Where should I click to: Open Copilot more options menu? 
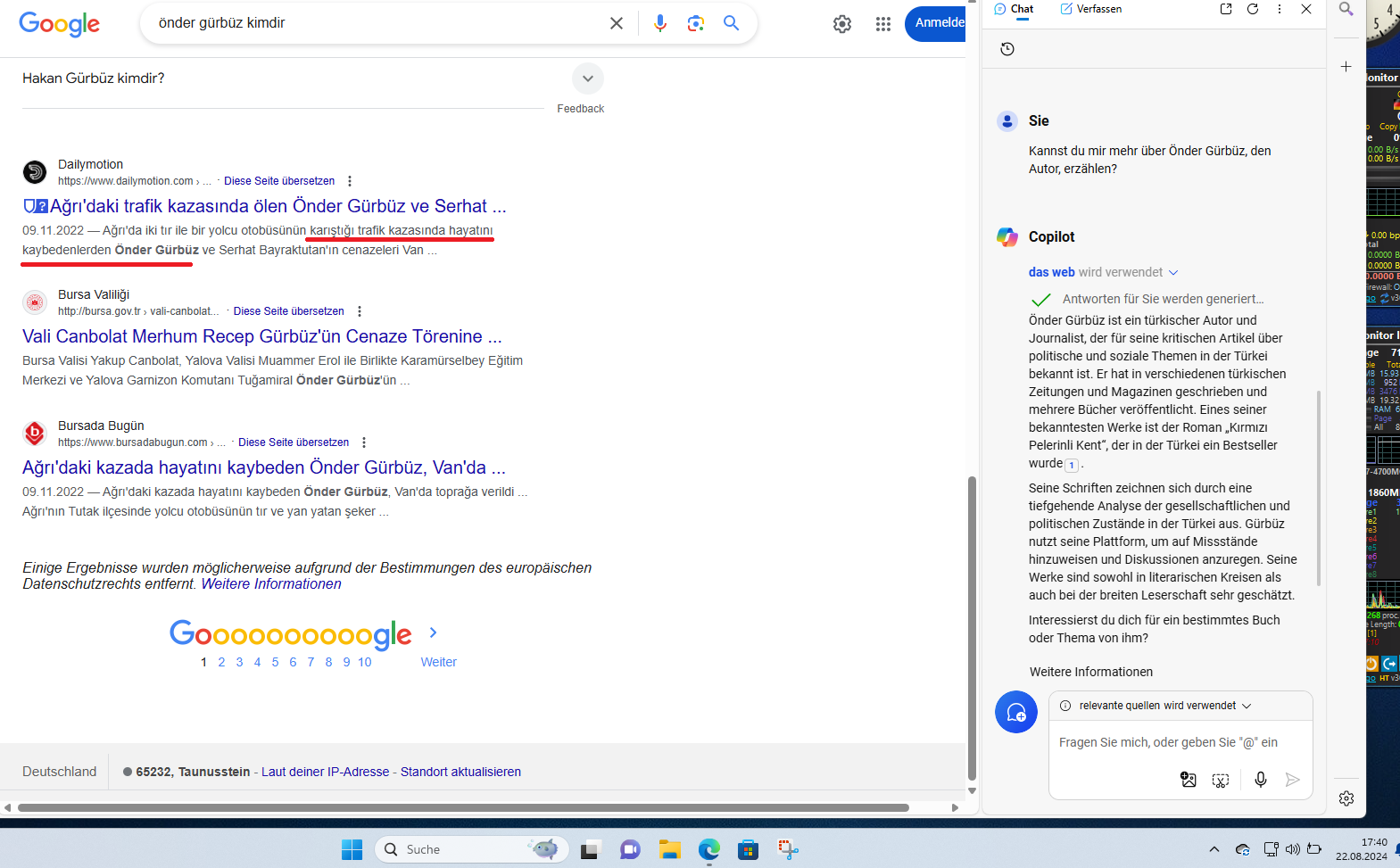1280,9
